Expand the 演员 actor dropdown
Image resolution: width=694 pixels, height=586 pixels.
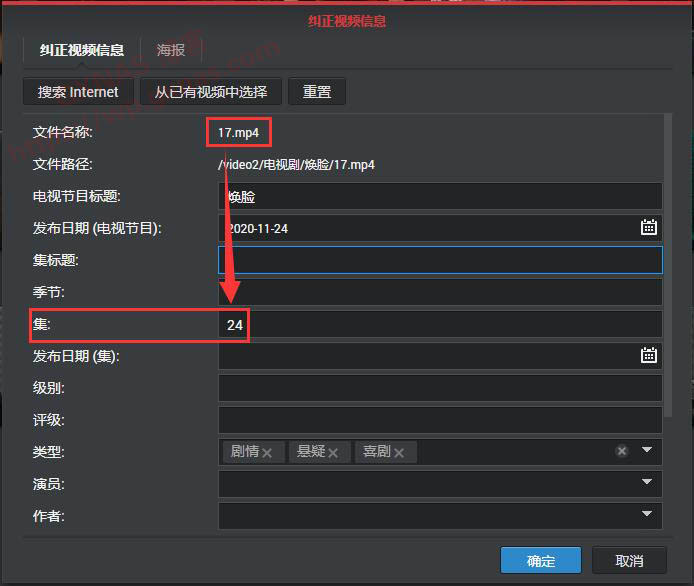click(x=647, y=483)
